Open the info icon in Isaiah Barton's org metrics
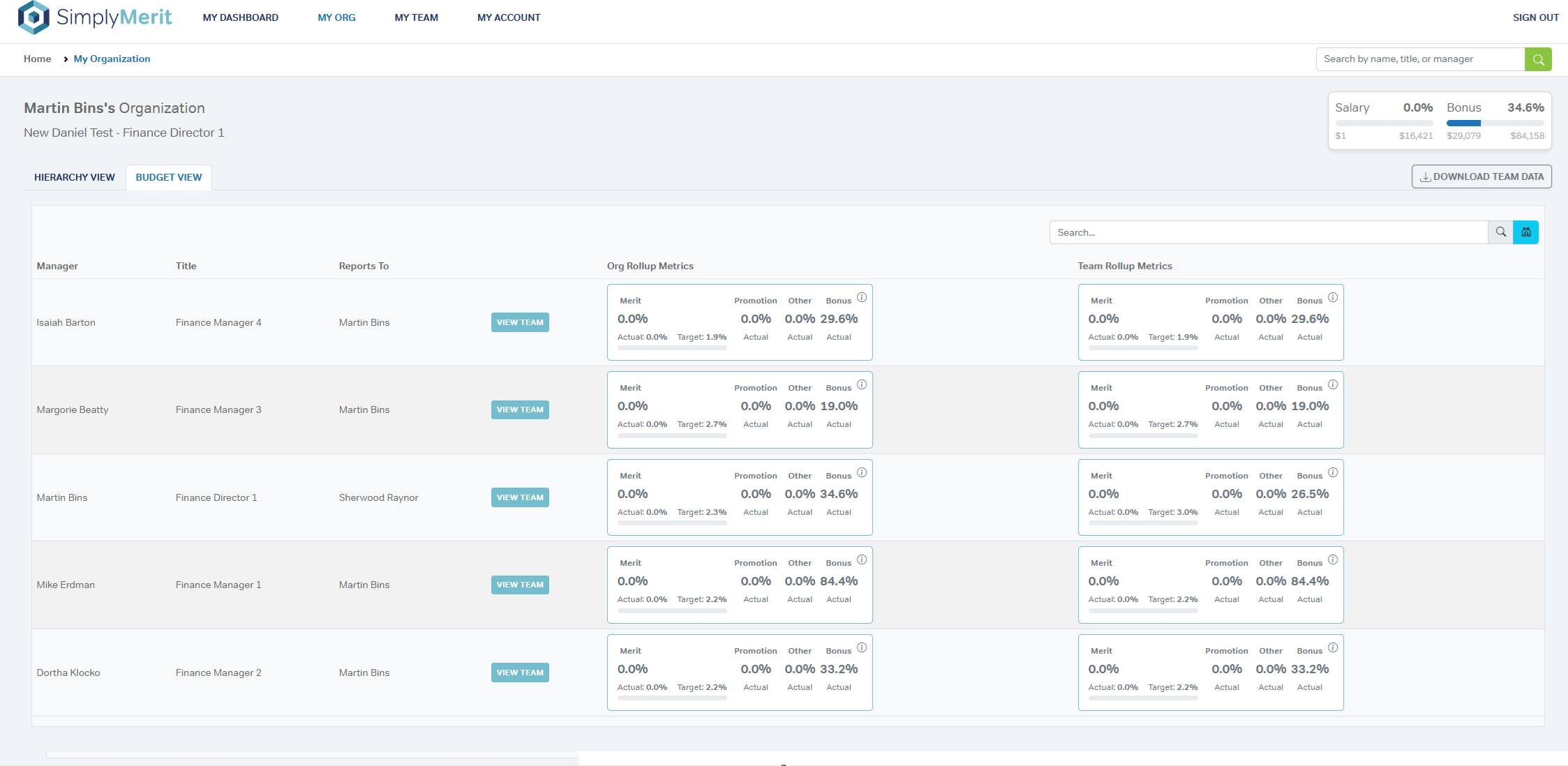The height and width of the screenshot is (766, 1568). click(x=862, y=297)
